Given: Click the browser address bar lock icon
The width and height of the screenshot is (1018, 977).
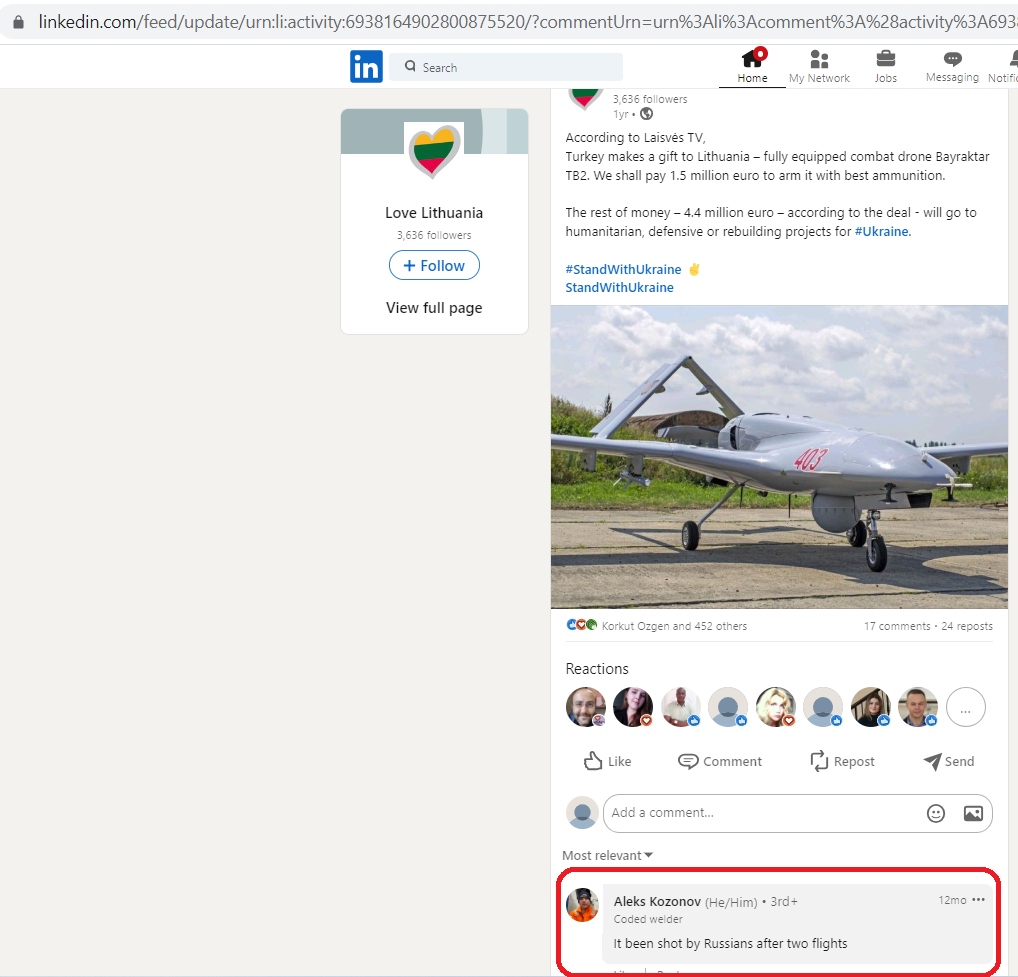Looking at the screenshot, I should 19,22.
